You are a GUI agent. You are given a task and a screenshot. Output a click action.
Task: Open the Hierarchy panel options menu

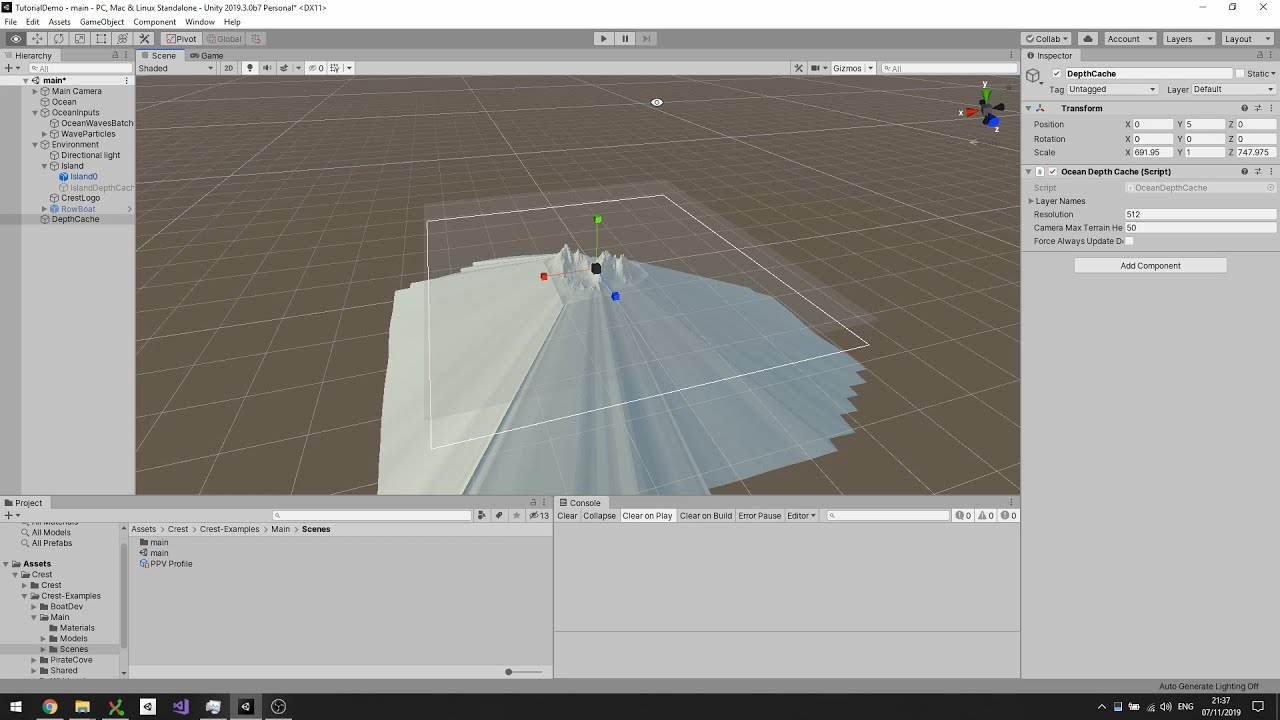(127, 55)
